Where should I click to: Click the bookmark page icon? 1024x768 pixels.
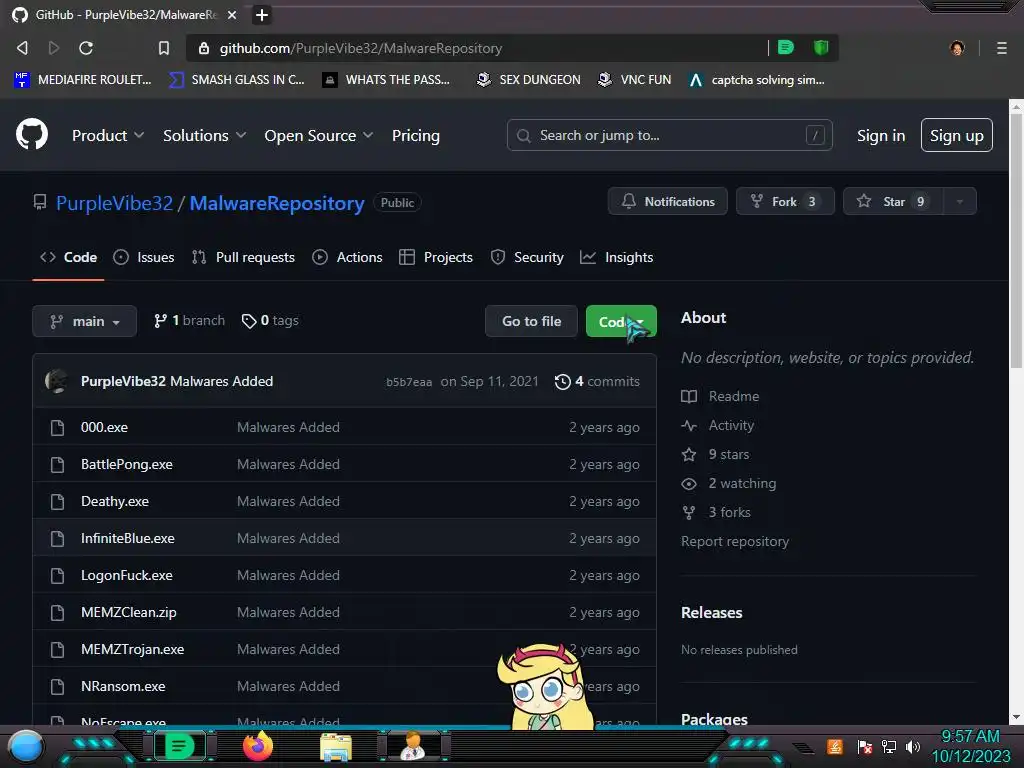click(x=164, y=48)
